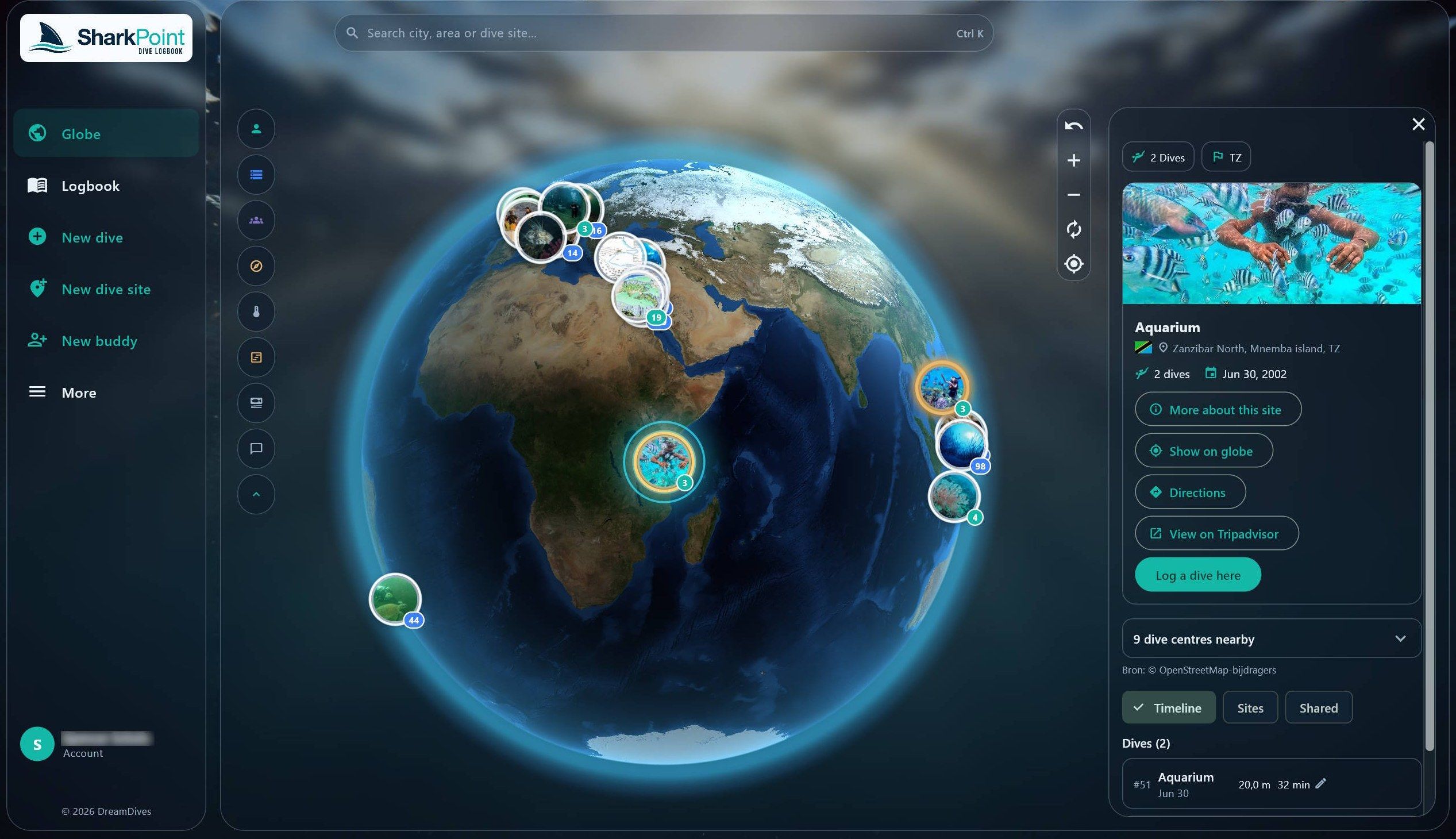The height and width of the screenshot is (839, 1456).
Task: Click the highlighted Aquarium marker on the globe
Action: click(664, 461)
